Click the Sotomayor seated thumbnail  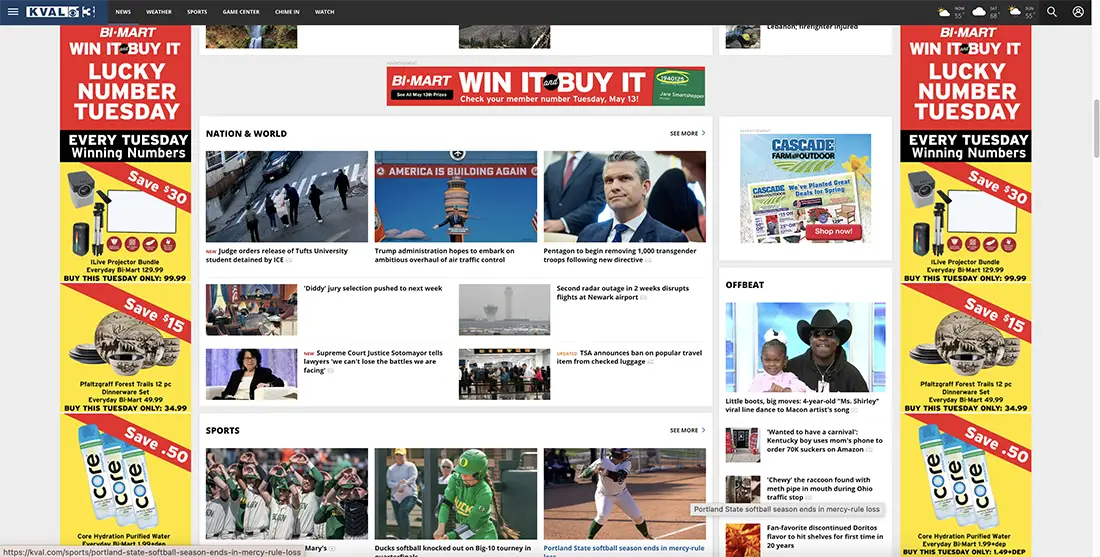coord(251,374)
